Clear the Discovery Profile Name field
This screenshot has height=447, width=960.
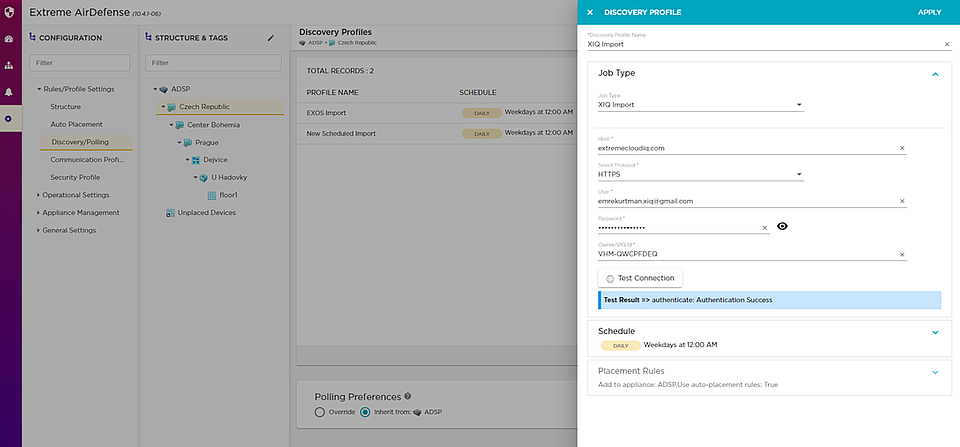pos(947,44)
